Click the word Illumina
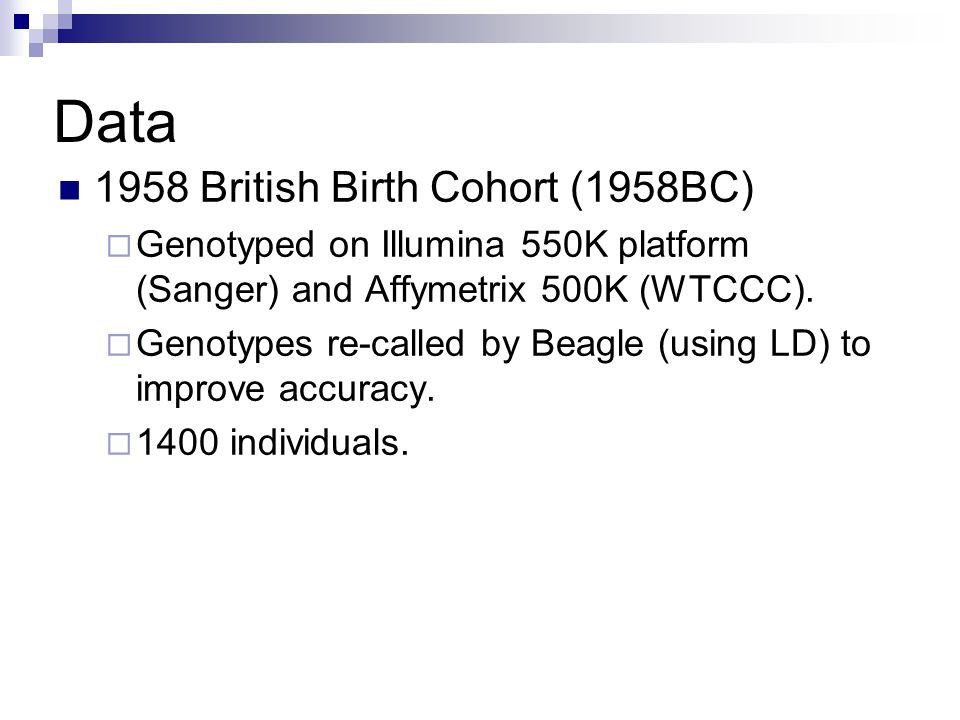 pos(443,244)
